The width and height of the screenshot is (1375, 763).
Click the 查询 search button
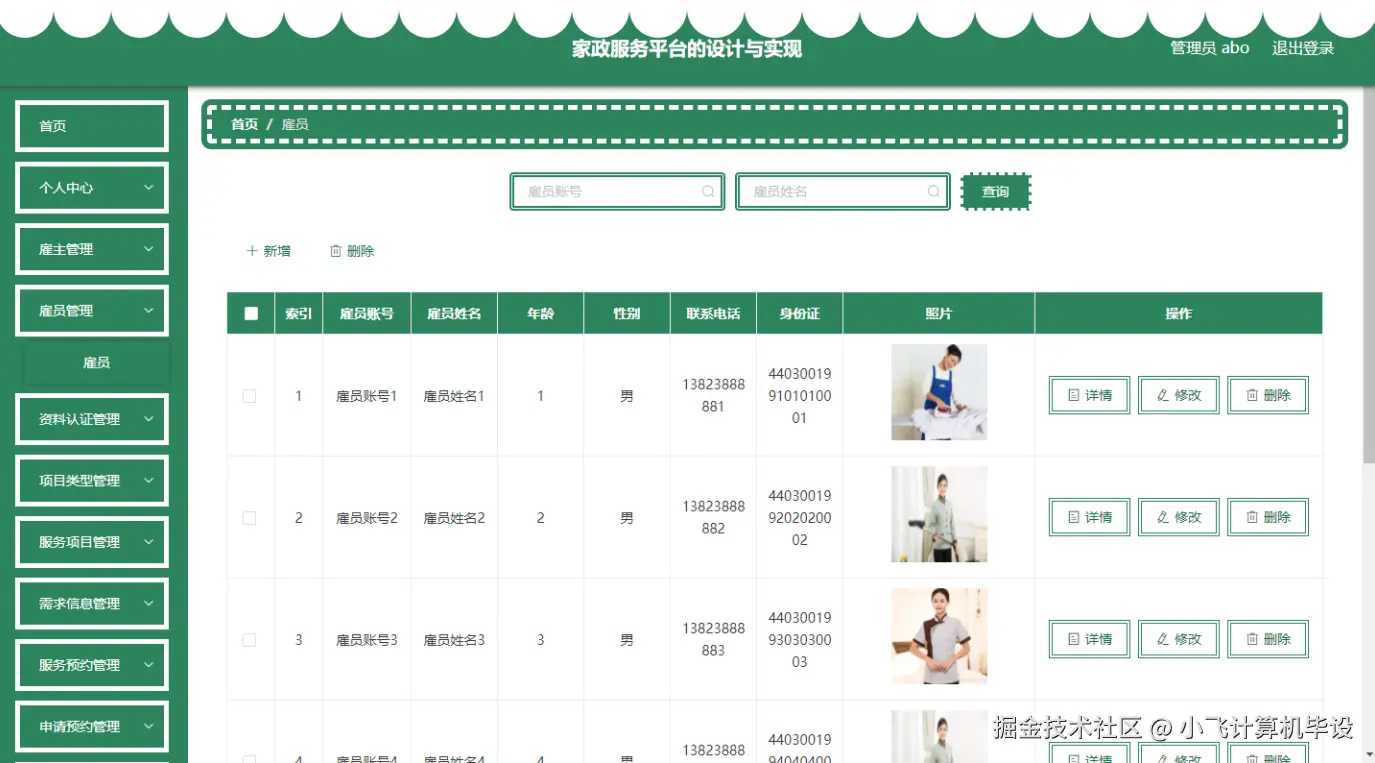pyautogui.click(x=995, y=191)
